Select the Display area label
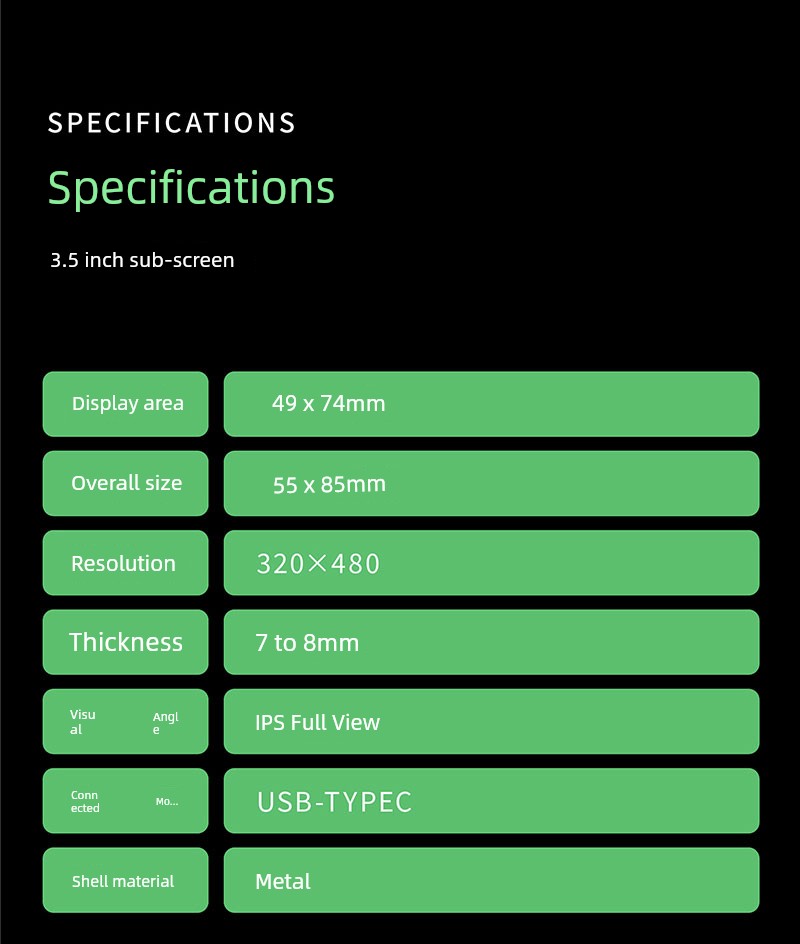This screenshot has height=944, width=800. pyautogui.click(x=127, y=404)
